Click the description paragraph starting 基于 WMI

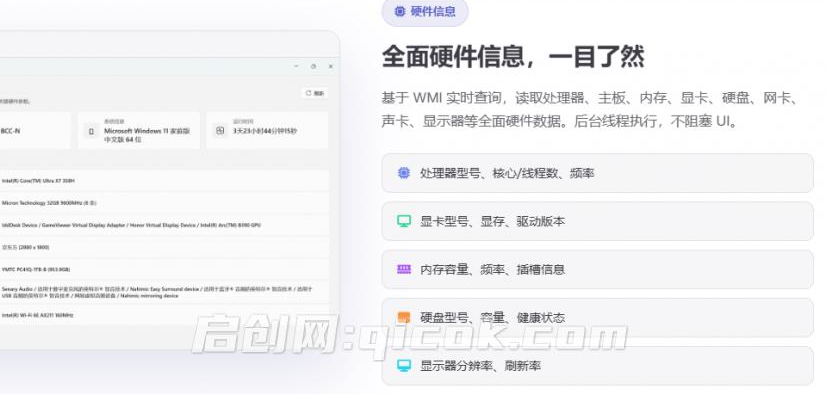click(x=591, y=110)
